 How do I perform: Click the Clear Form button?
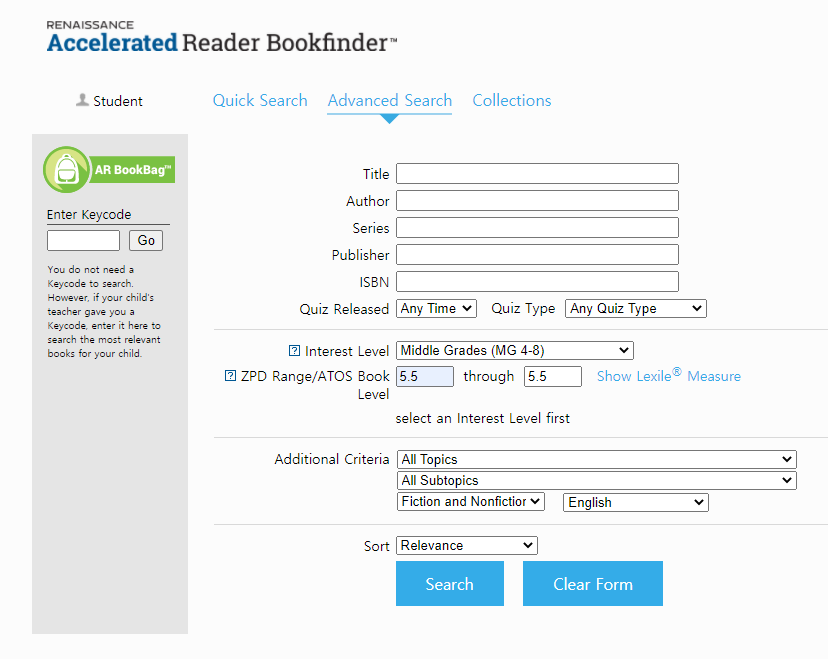[592, 583]
